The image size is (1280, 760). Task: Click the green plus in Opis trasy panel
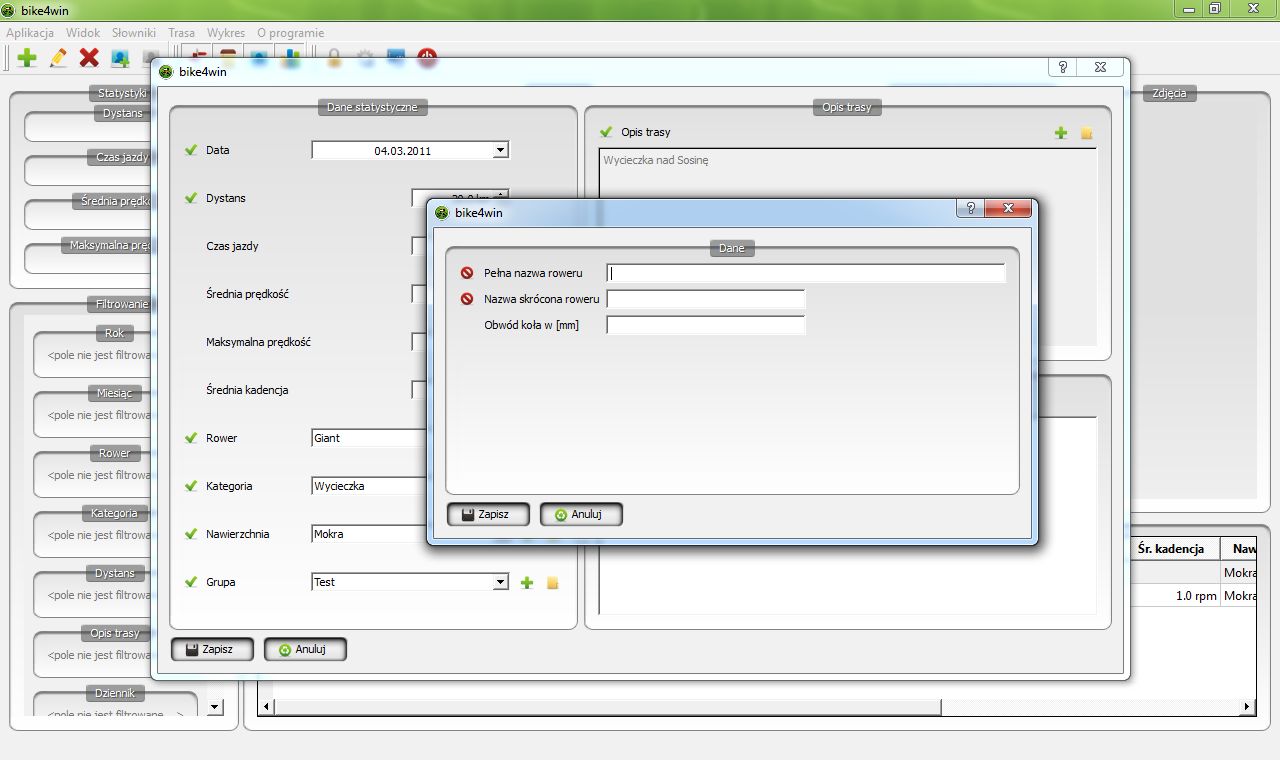click(1061, 132)
